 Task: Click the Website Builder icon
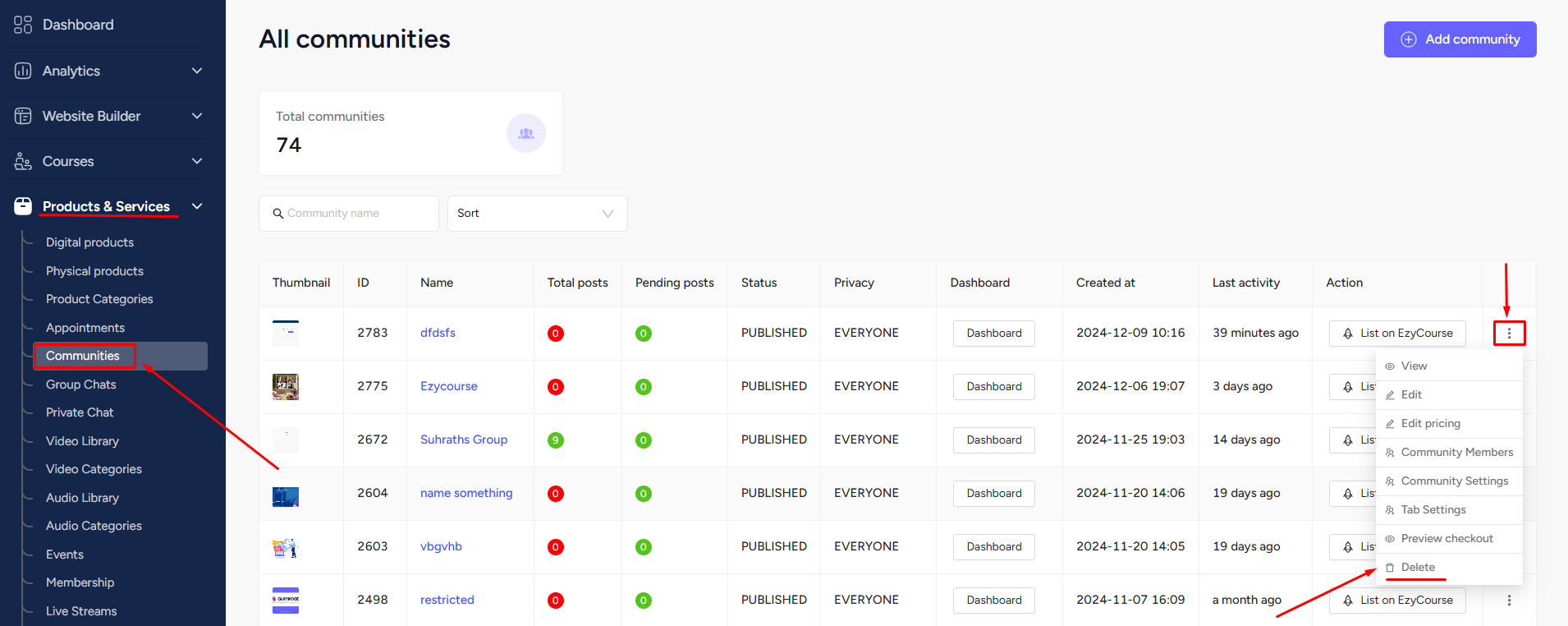coord(23,116)
